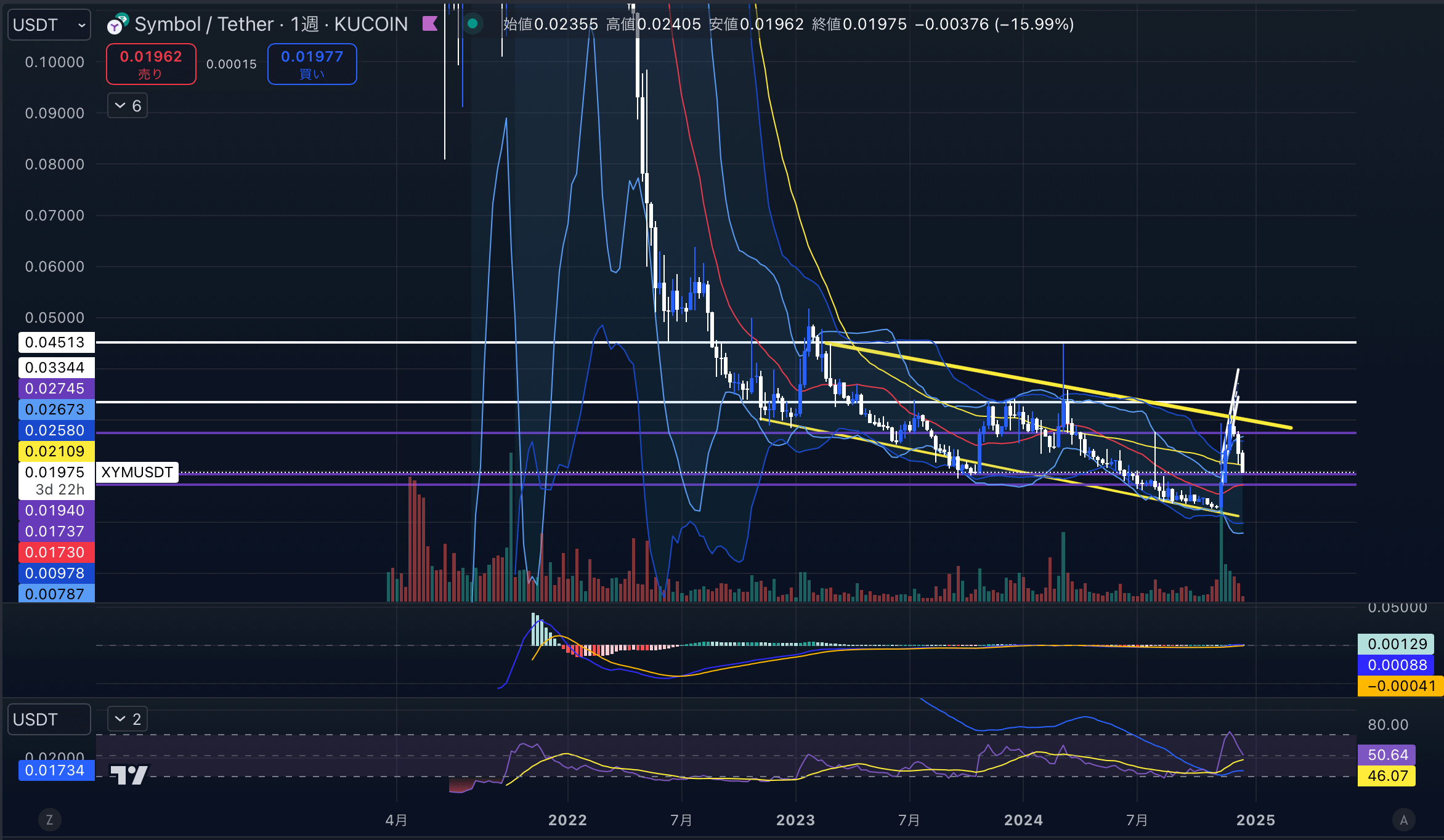The image size is (1444, 840).
Task: Click the 0.04513 price label
Action: (x=56, y=342)
